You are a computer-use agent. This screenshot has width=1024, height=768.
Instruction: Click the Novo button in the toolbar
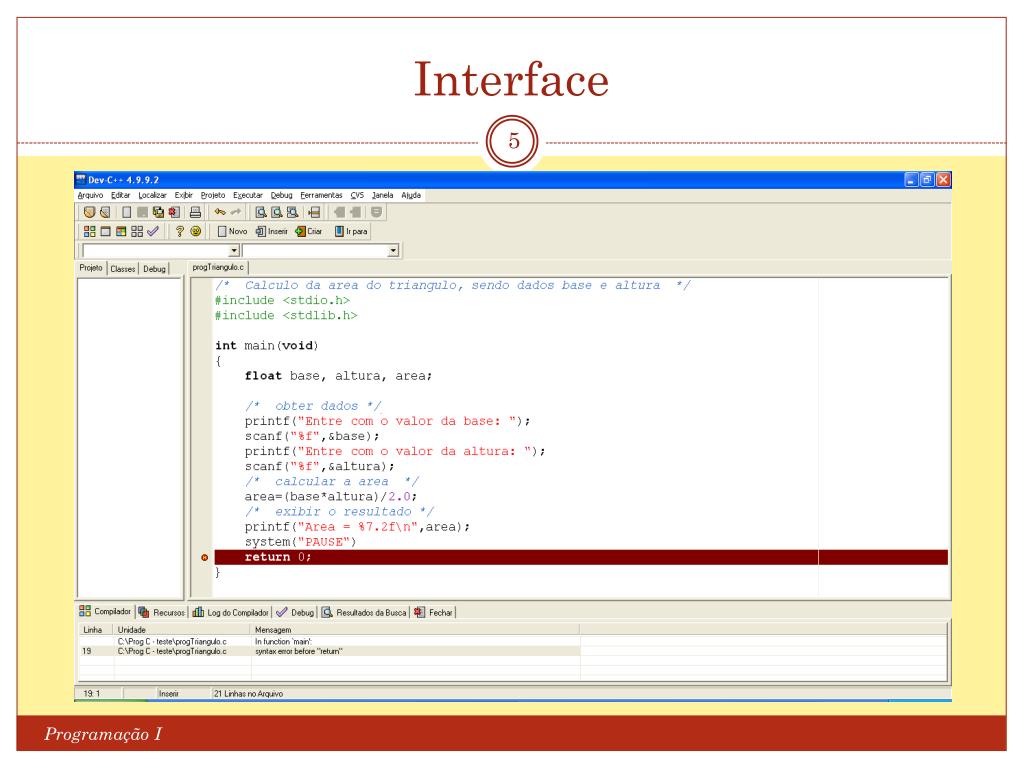(232, 231)
